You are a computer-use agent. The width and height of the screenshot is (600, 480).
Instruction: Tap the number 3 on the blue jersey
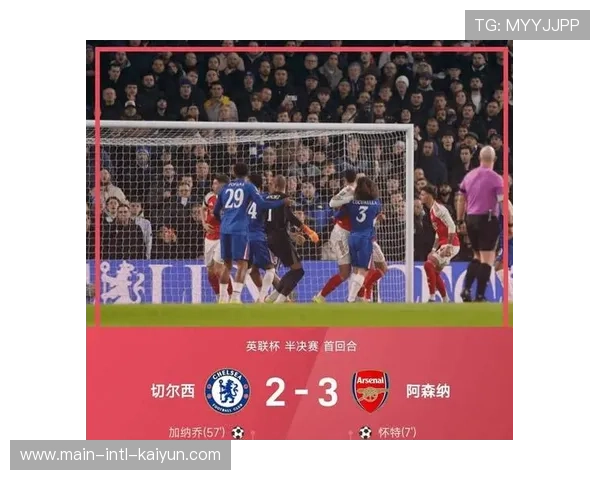(361, 214)
